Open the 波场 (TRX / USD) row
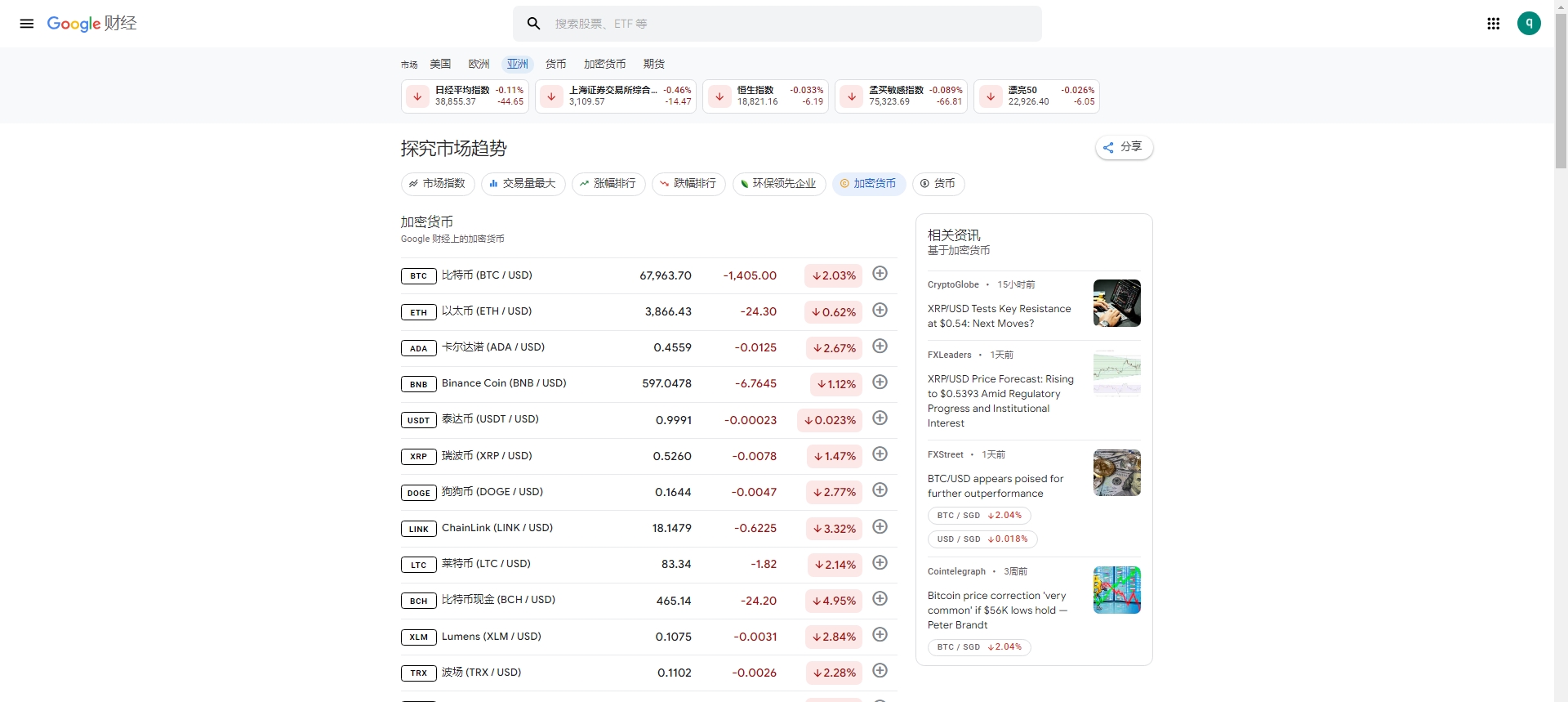Screen dimensions: 1568x702 coord(648,673)
